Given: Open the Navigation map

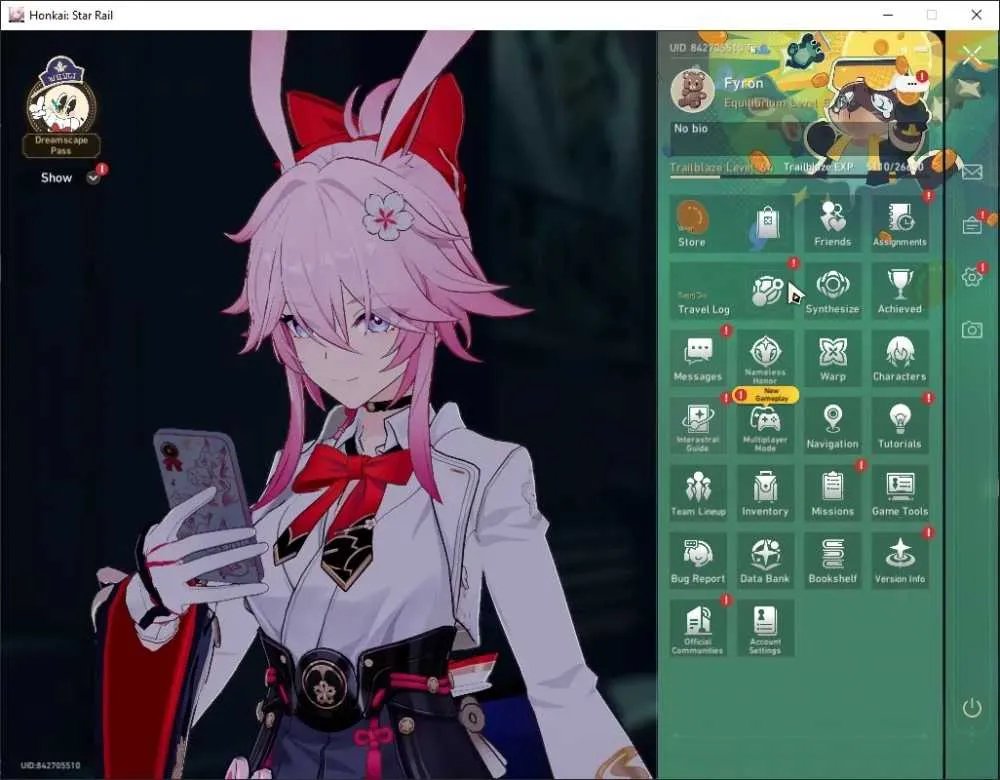Looking at the screenshot, I should [832, 426].
